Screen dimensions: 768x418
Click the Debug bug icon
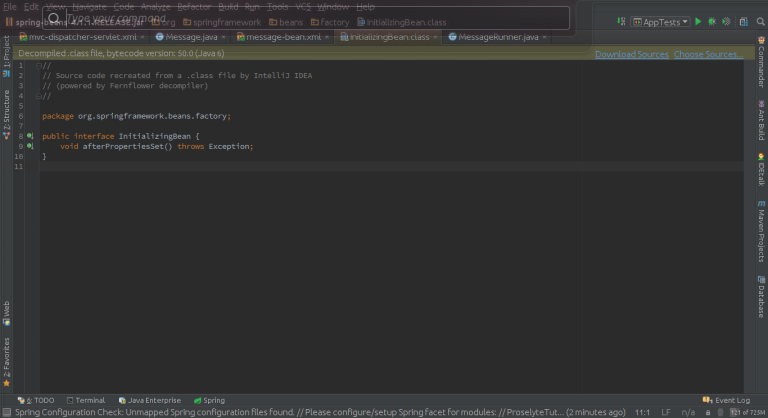pyautogui.click(x=712, y=21)
